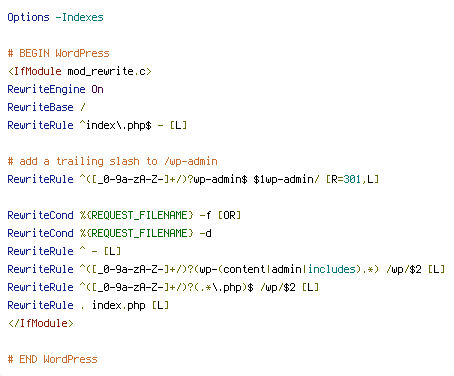The height and width of the screenshot is (376, 454).
Task: Click the '# END WordPress' comment line
Action: [52, 359]
